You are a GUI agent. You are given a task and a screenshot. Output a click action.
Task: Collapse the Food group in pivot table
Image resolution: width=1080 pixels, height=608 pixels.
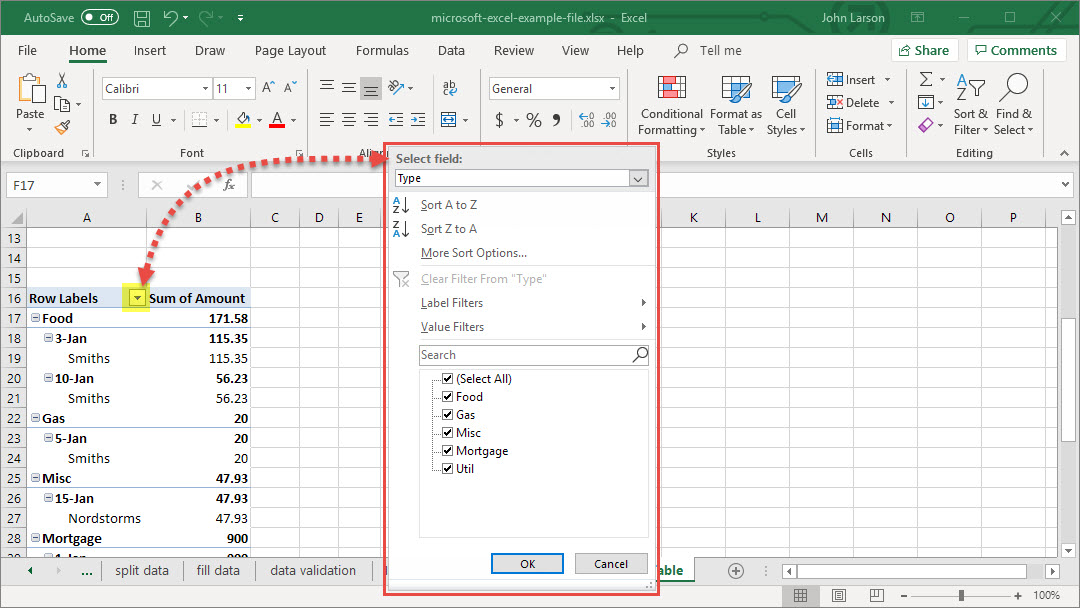(35, 318)
